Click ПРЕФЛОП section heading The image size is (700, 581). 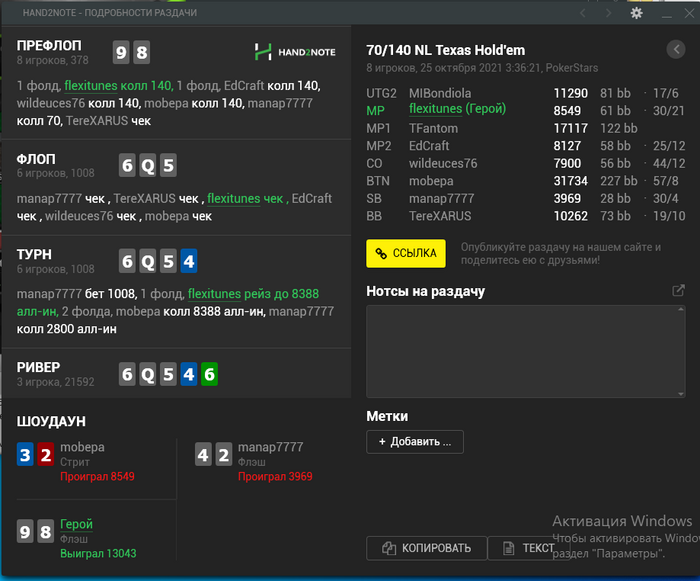[x=49, y=45]
